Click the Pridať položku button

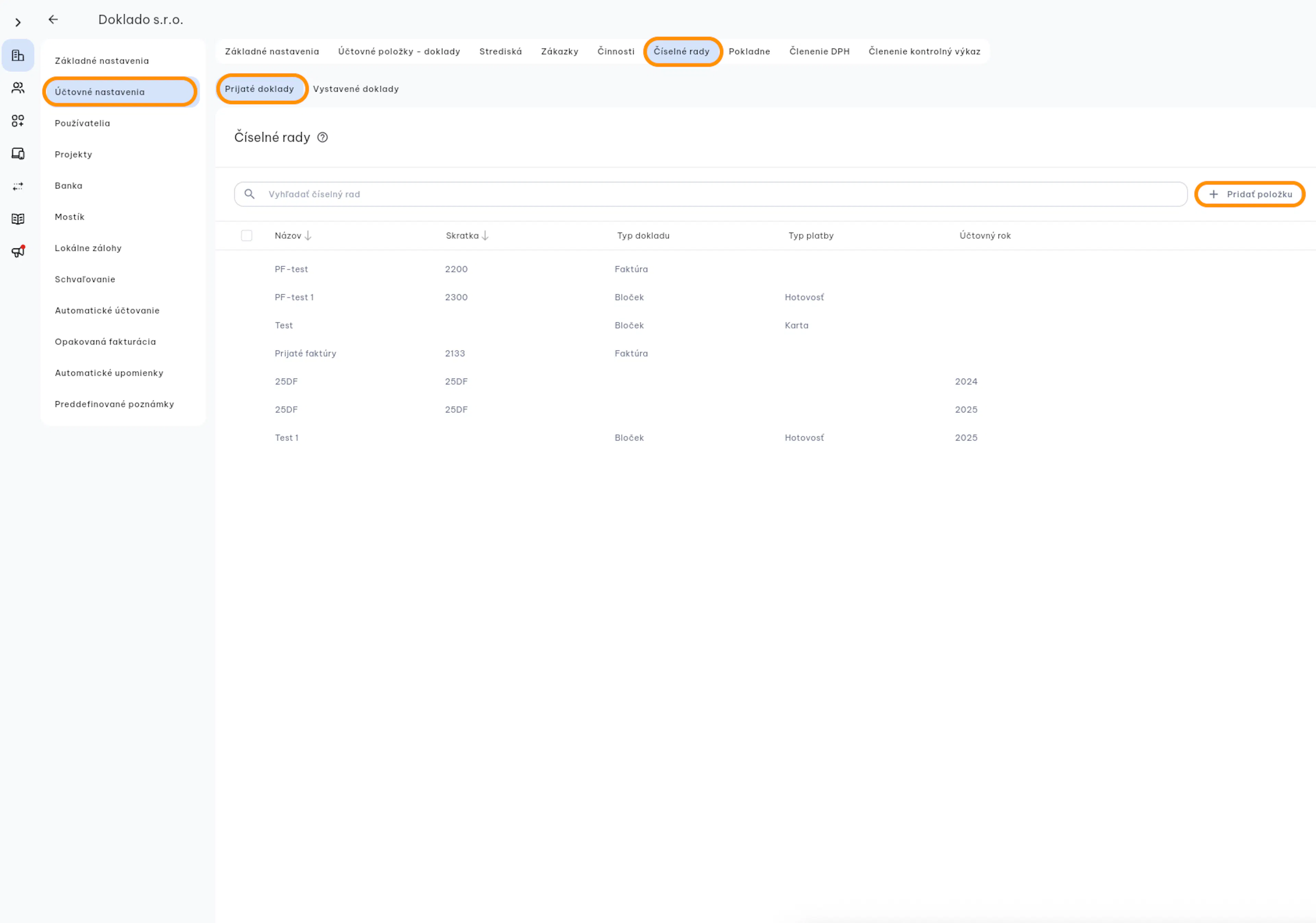(1250, 194)
